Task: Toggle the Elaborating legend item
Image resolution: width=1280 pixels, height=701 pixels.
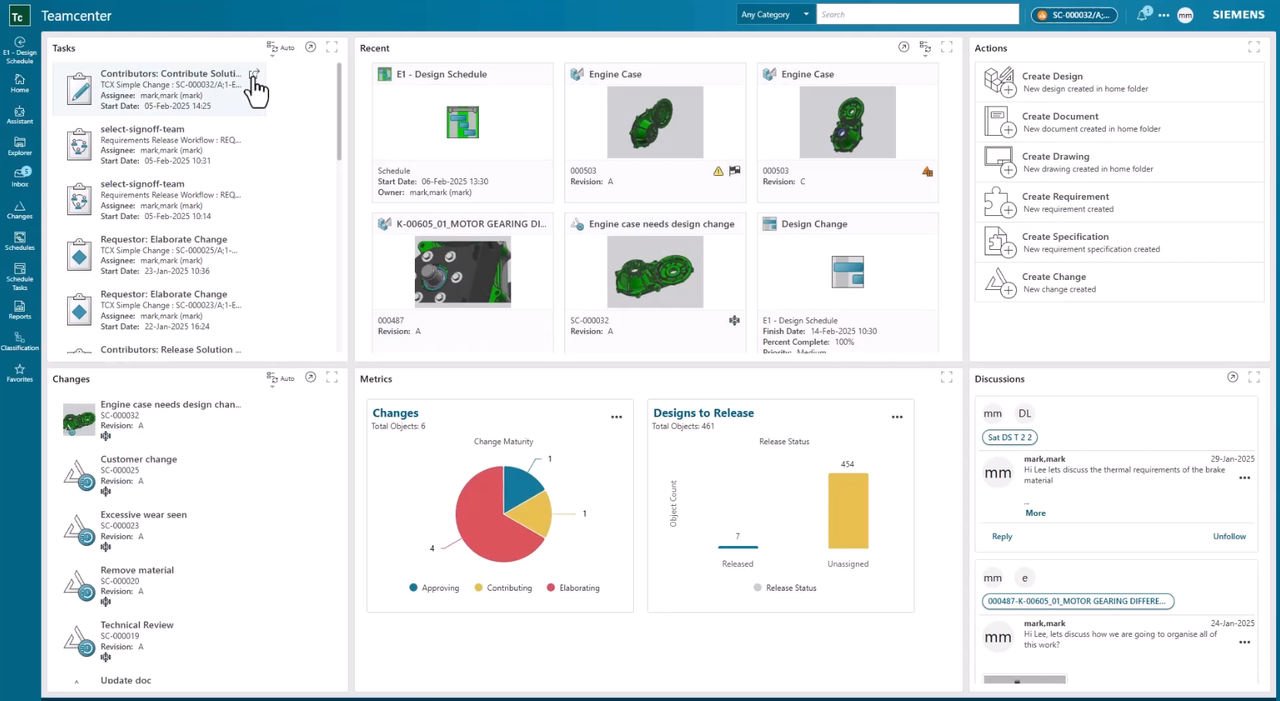Action: click(573, 588)
